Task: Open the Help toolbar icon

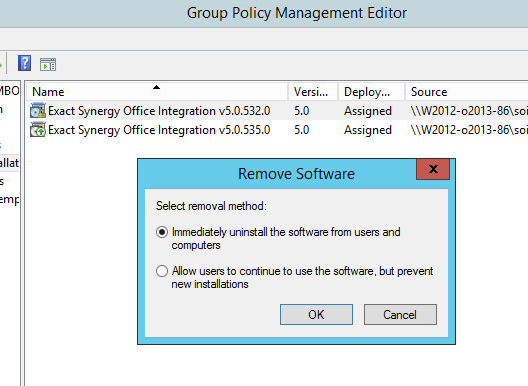Action: pos(24,63)
